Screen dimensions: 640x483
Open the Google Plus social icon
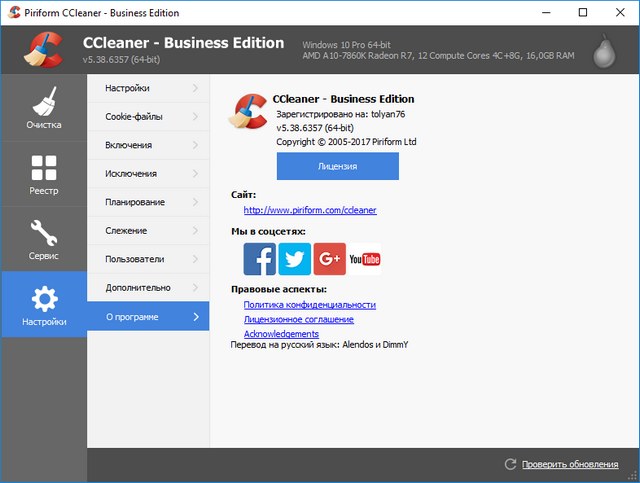[x=329, y=259]
